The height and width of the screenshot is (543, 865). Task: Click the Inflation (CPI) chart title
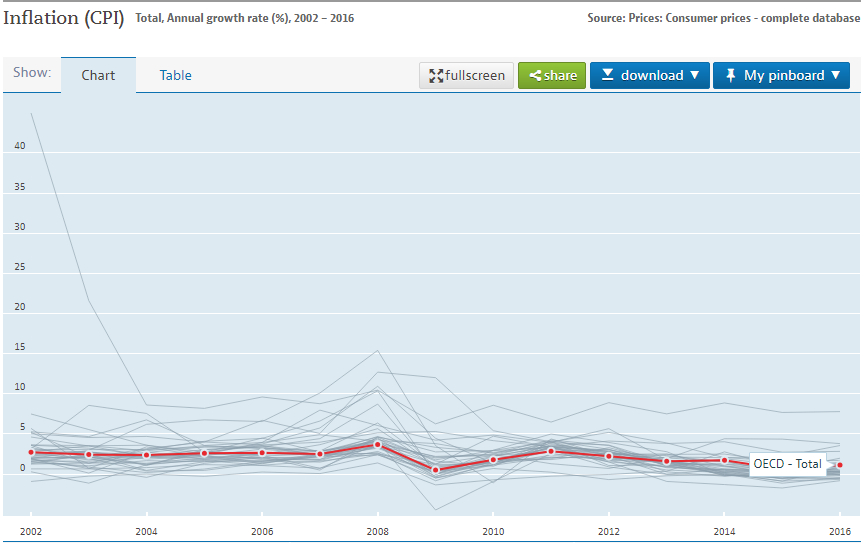tap(64, 18)
